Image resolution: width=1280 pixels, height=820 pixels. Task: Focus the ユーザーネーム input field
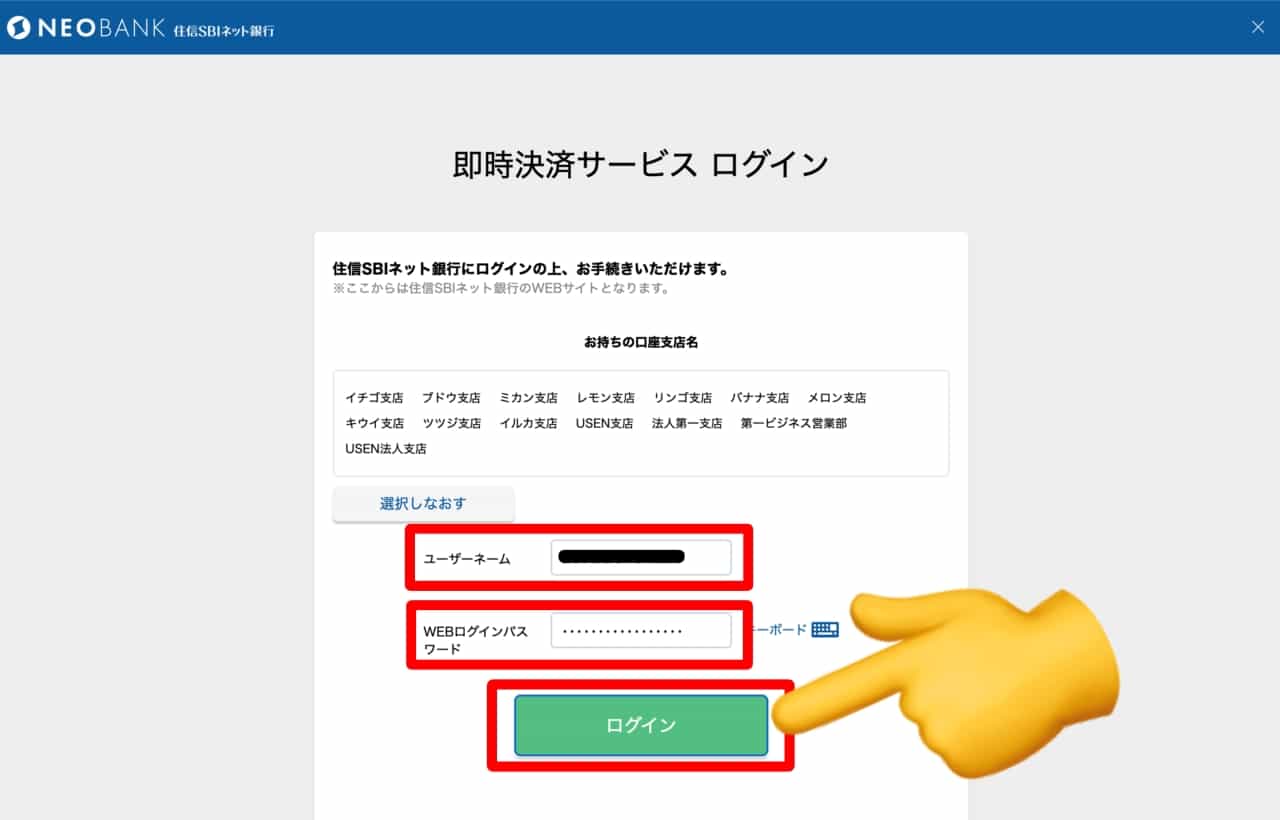coord(640,558)
